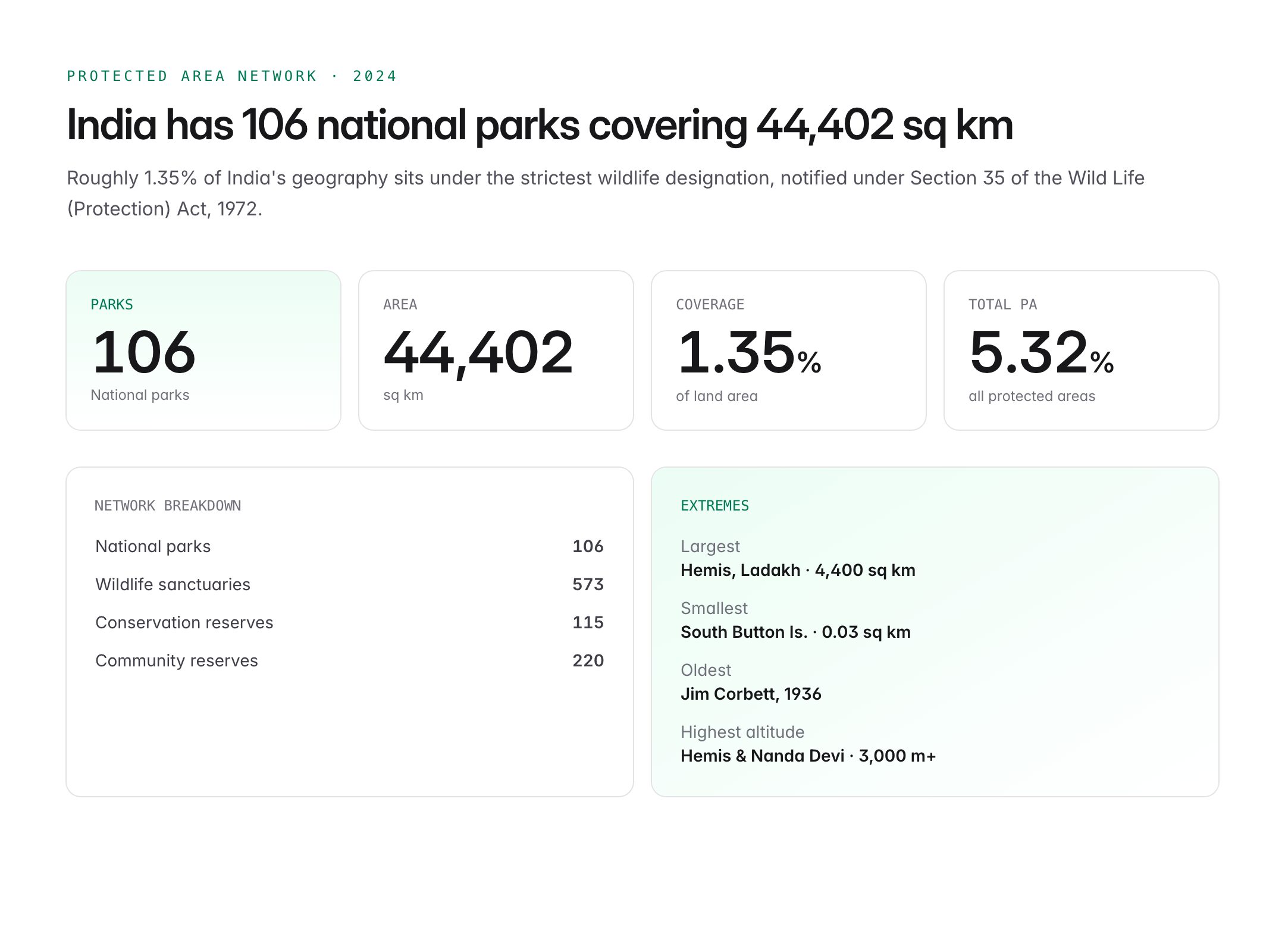Click the 'Smallest' label
This screenshot has height=952, width=1285.
(x=714, y=608)
